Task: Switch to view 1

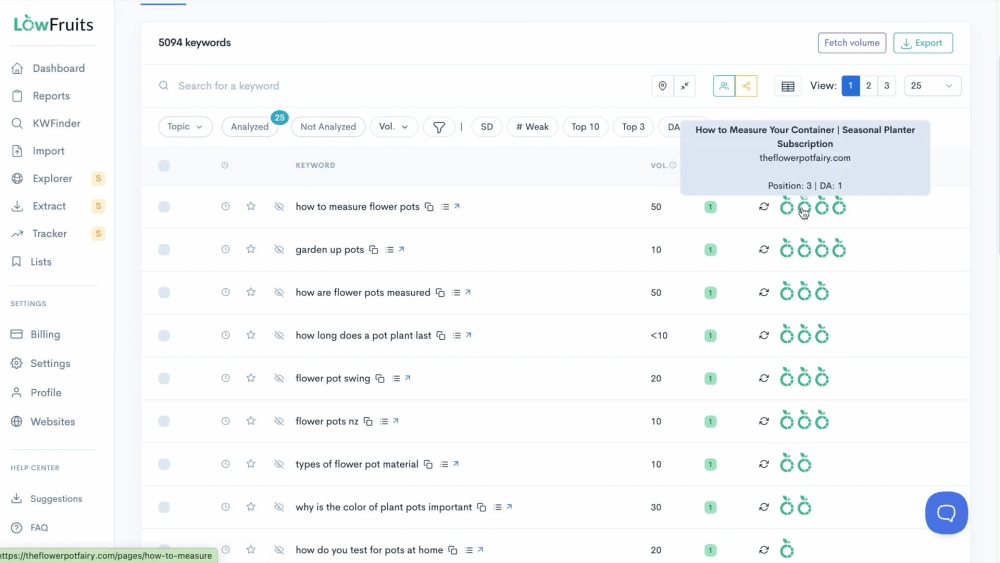Action: (850, 85)
